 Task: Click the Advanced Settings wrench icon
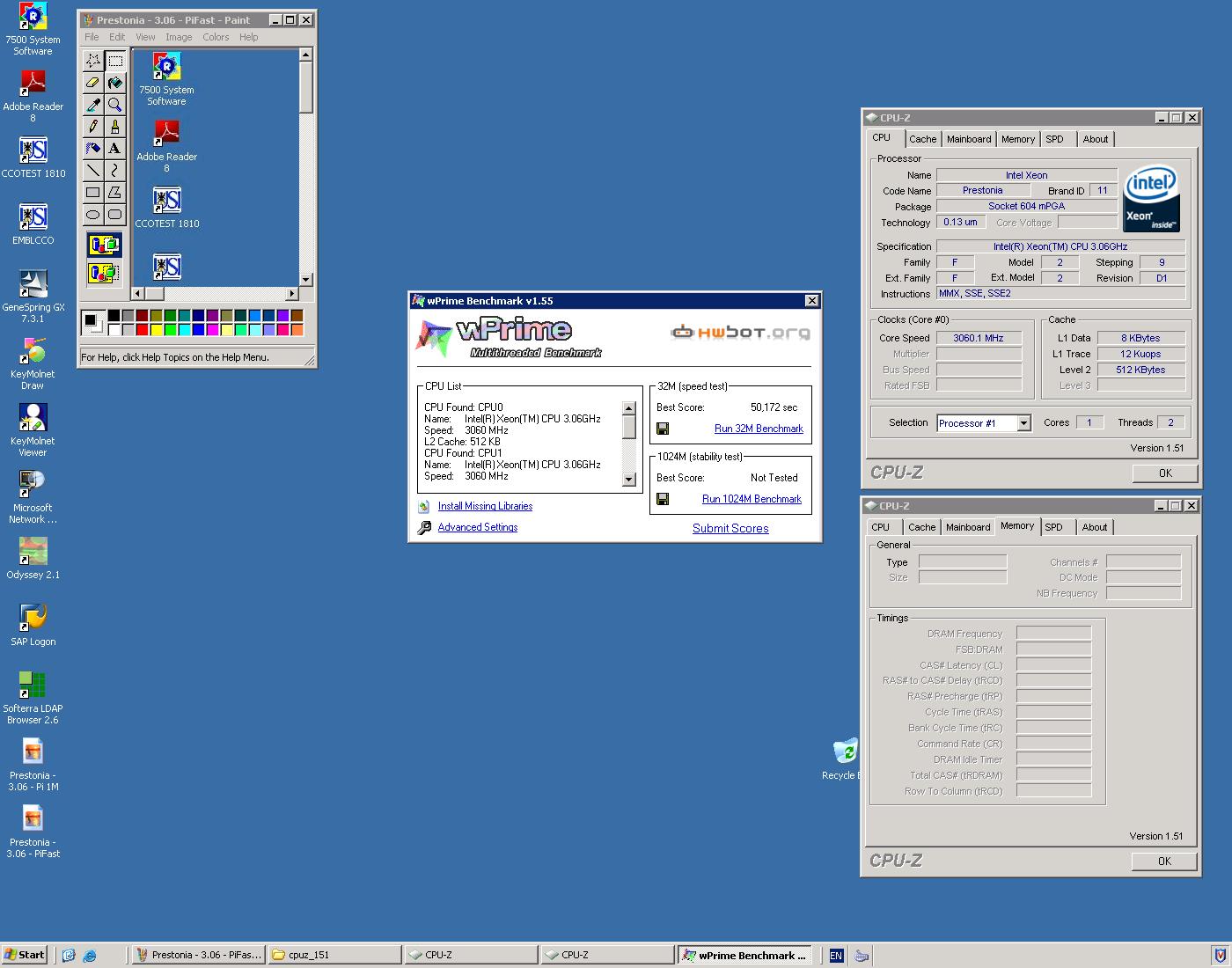(x=424, y=527)
